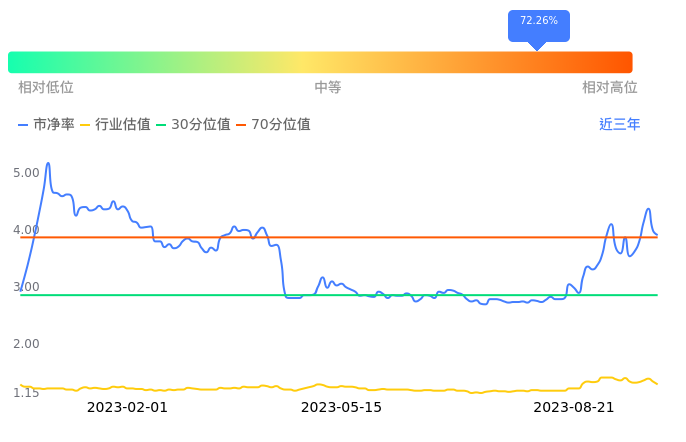Toggle the 市净率 series in legend

pos(46,125)
